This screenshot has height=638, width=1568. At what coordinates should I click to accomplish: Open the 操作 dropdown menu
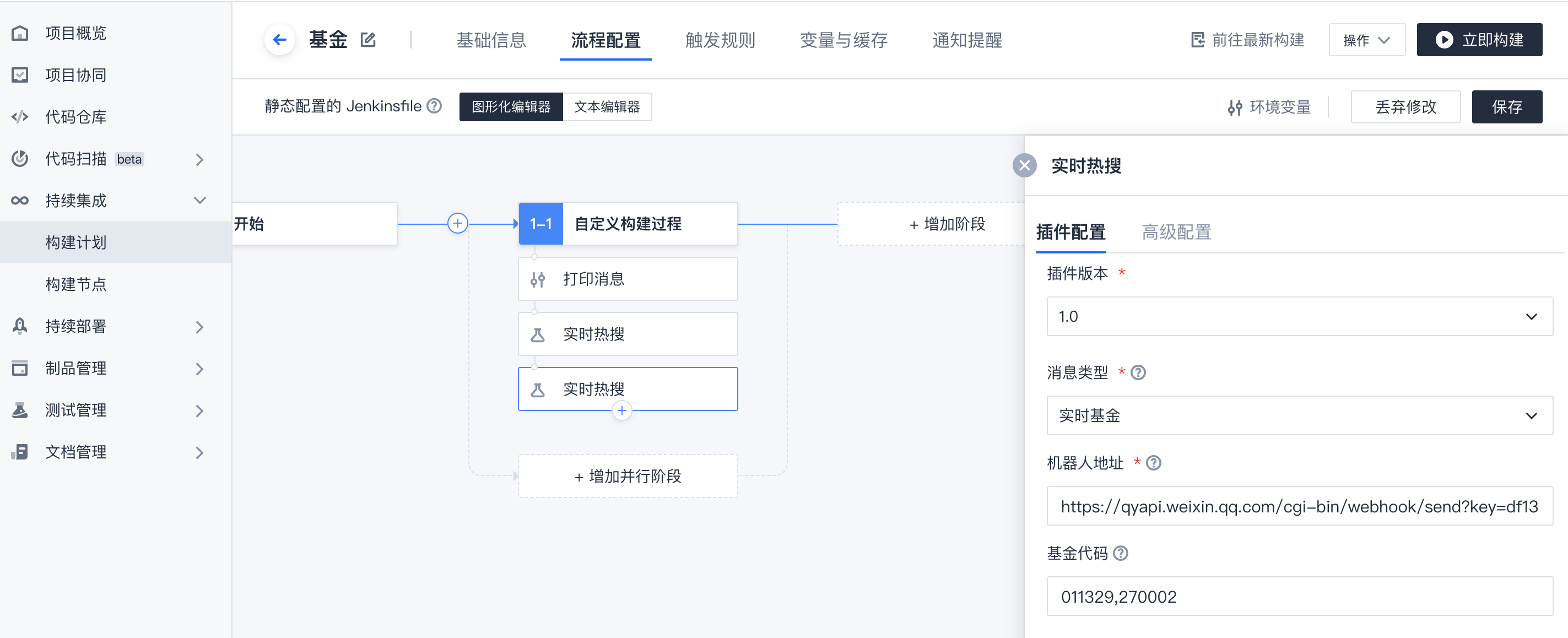(1366, 40)
